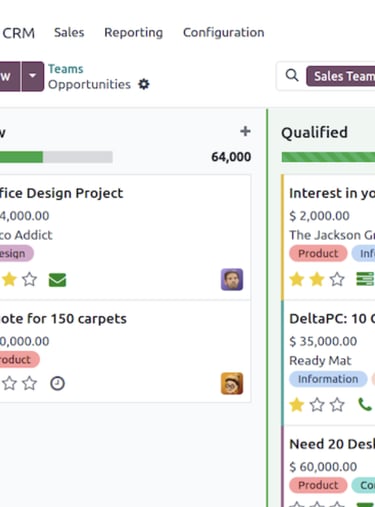
Task: Open salesperson avatar on Office Design Project card
Action: point(232,279)
